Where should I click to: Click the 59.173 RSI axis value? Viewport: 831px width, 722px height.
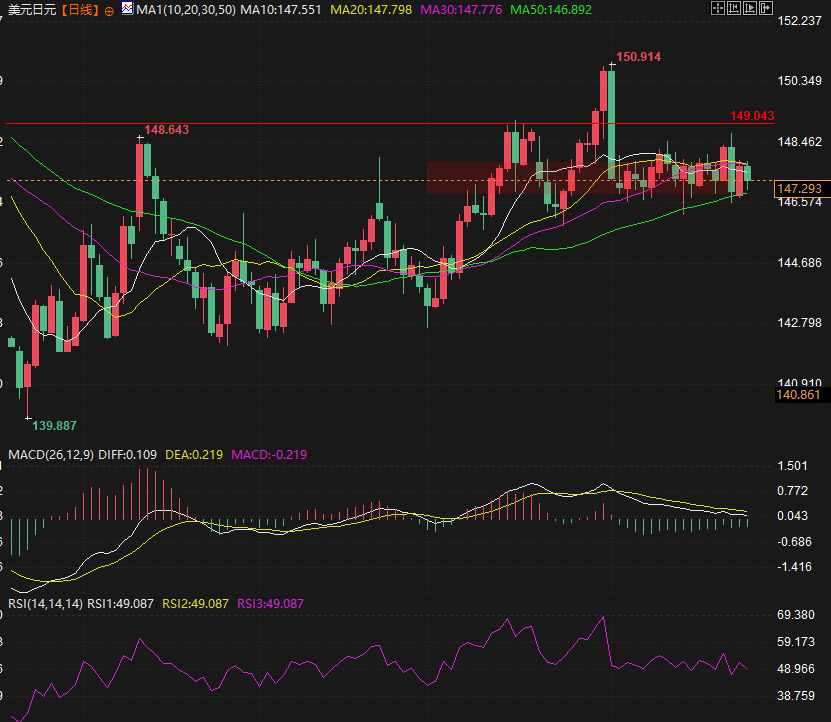796,642
